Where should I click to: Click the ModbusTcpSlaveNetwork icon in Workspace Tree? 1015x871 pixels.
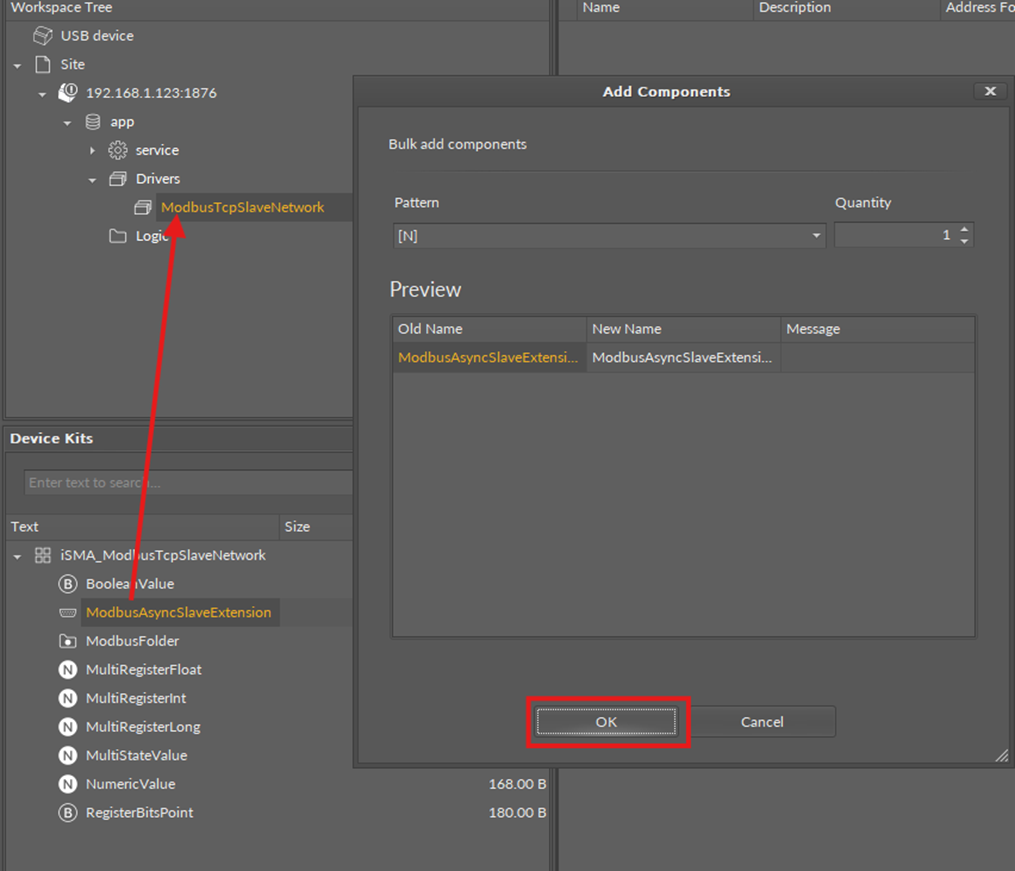click(143, 207)
